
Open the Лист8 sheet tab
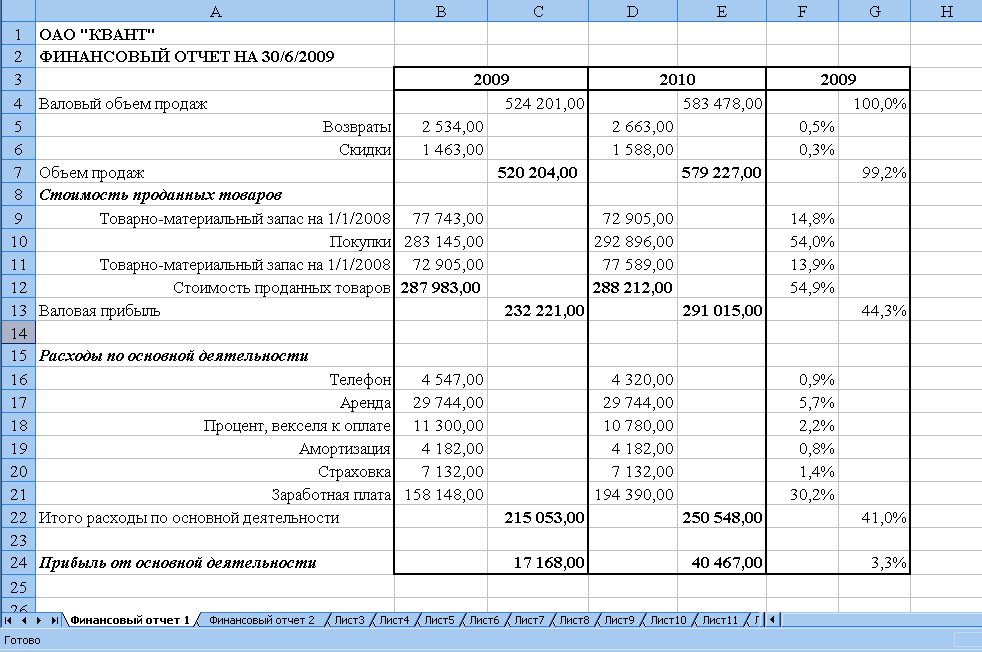(x=574, y=620)
